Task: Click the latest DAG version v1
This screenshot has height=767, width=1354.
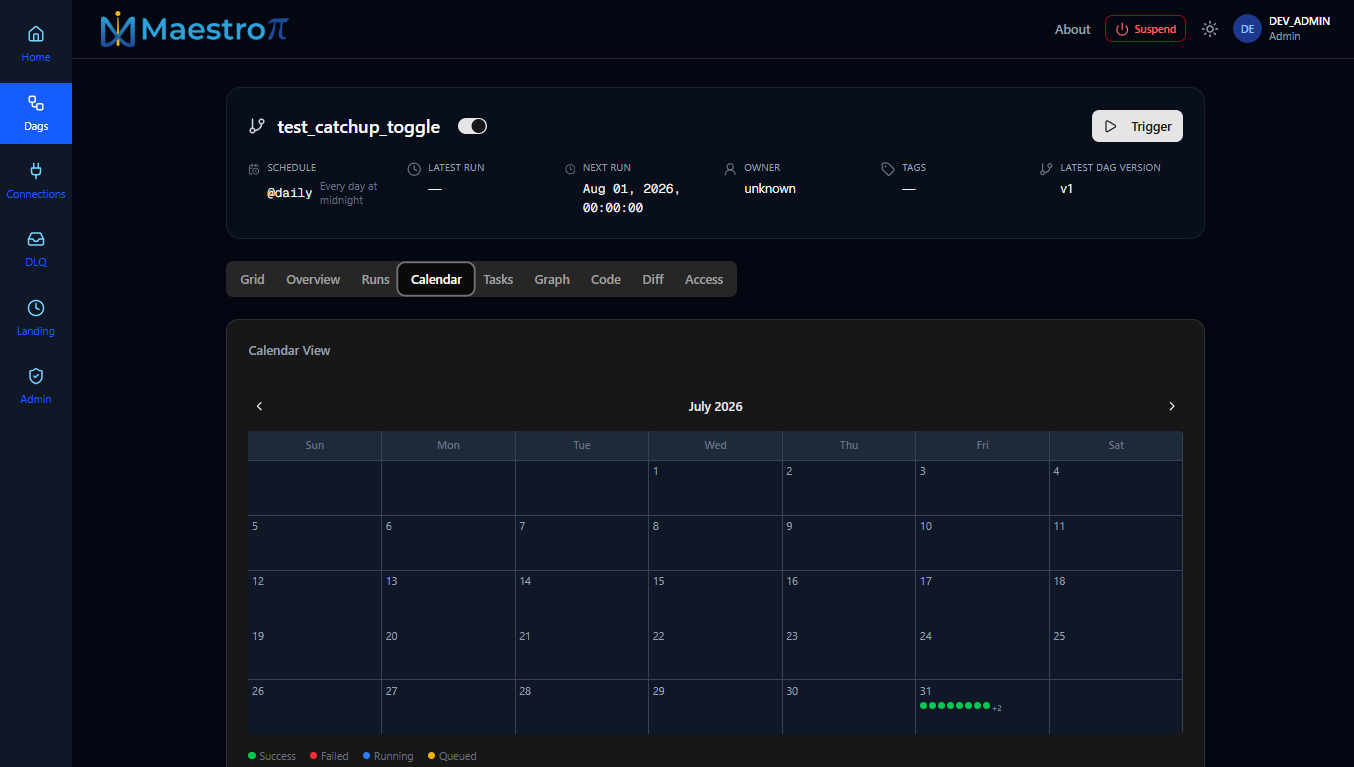Action: coord(1067,188)
